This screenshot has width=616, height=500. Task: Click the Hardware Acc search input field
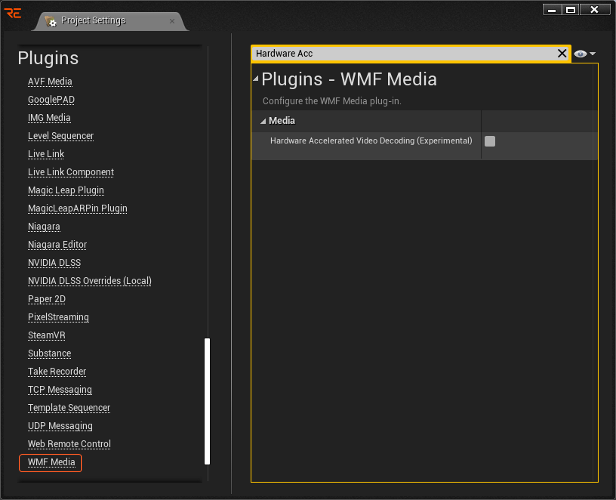(400, 53)
